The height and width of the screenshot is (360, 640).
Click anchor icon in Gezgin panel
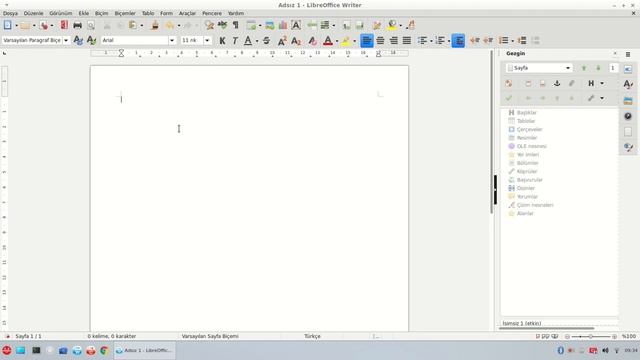pyautogui.click(x=557, y=83)
